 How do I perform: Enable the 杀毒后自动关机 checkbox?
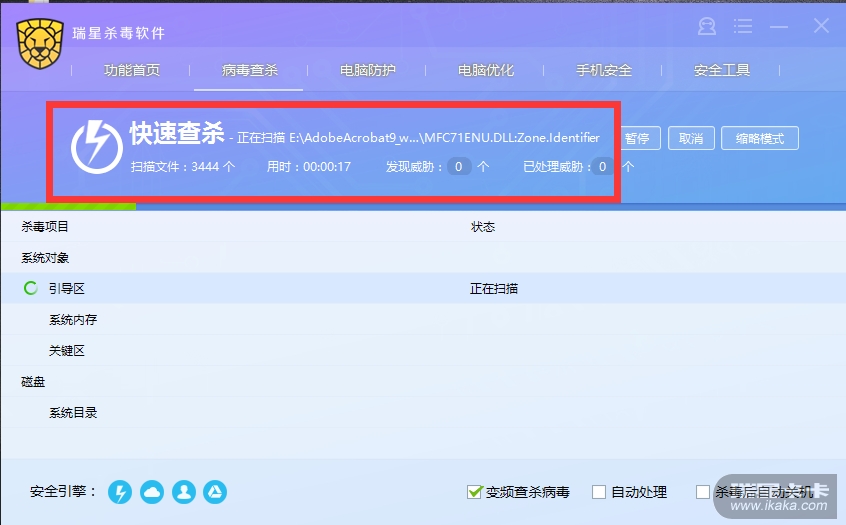pyautogui.click(x=702, y=492)
